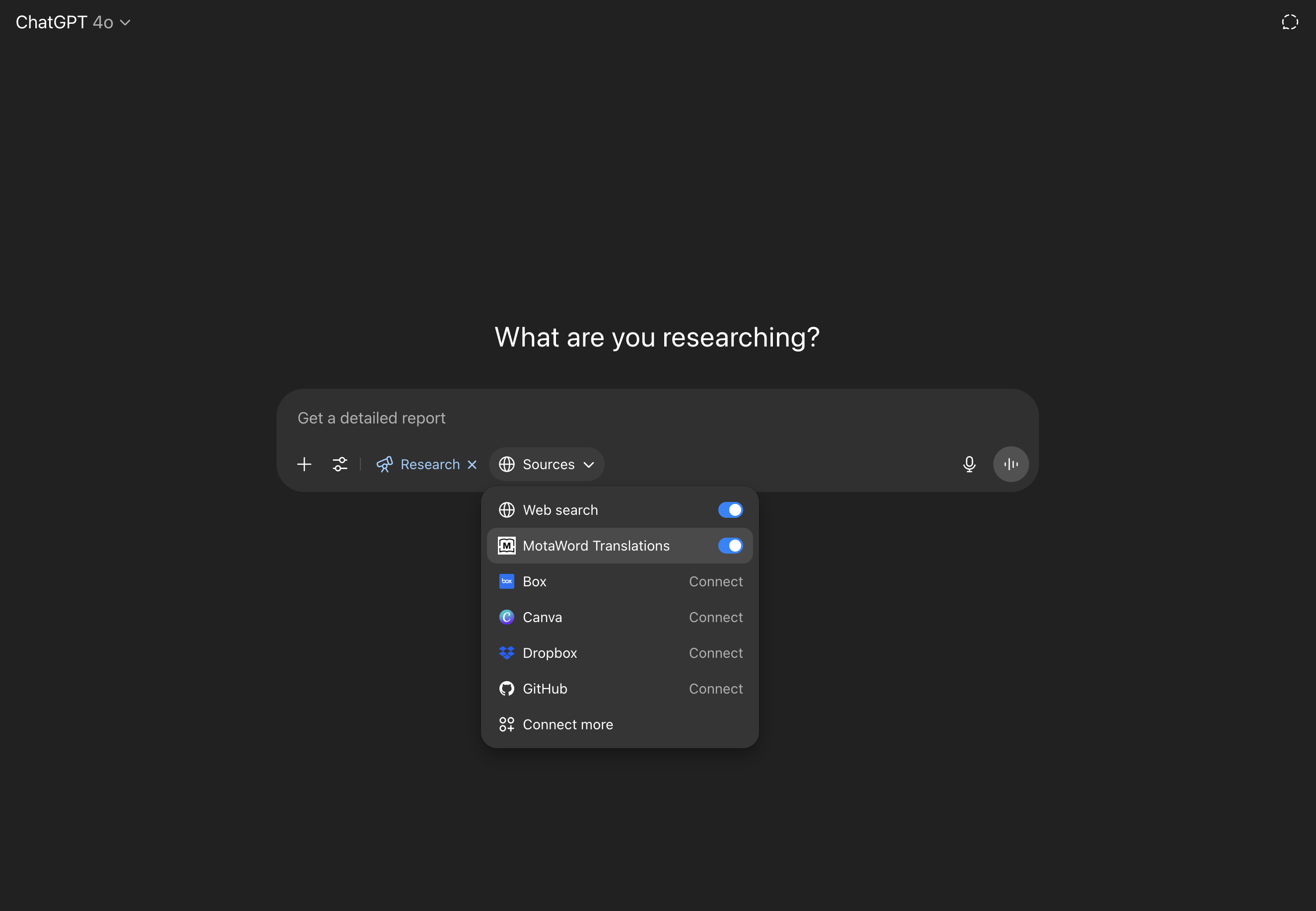
Task: Click the microphone dictation icon
Action: tap(969, 464)
